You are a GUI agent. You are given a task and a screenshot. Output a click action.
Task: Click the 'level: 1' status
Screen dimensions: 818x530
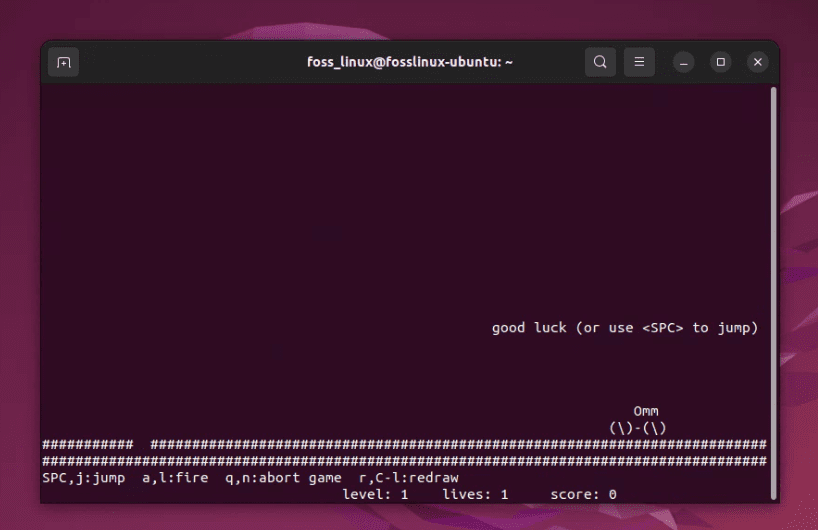click(x=375, y=495)
